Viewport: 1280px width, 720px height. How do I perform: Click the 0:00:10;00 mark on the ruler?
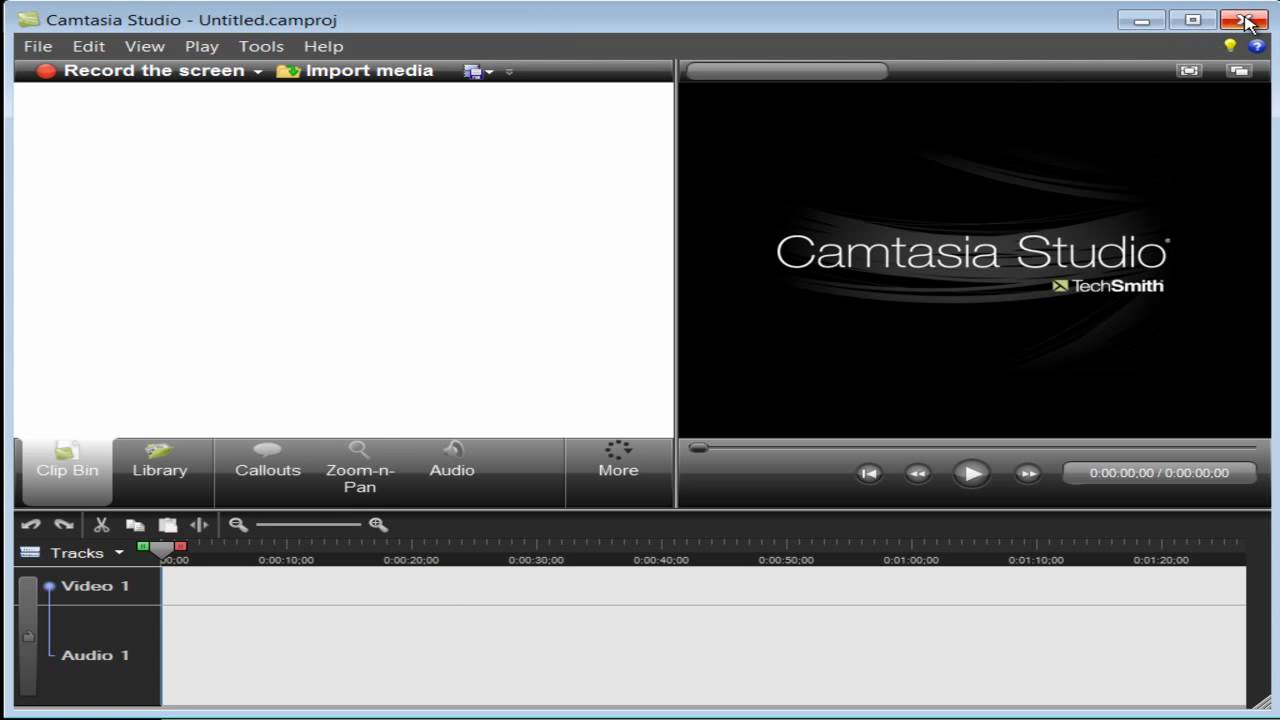286,560
